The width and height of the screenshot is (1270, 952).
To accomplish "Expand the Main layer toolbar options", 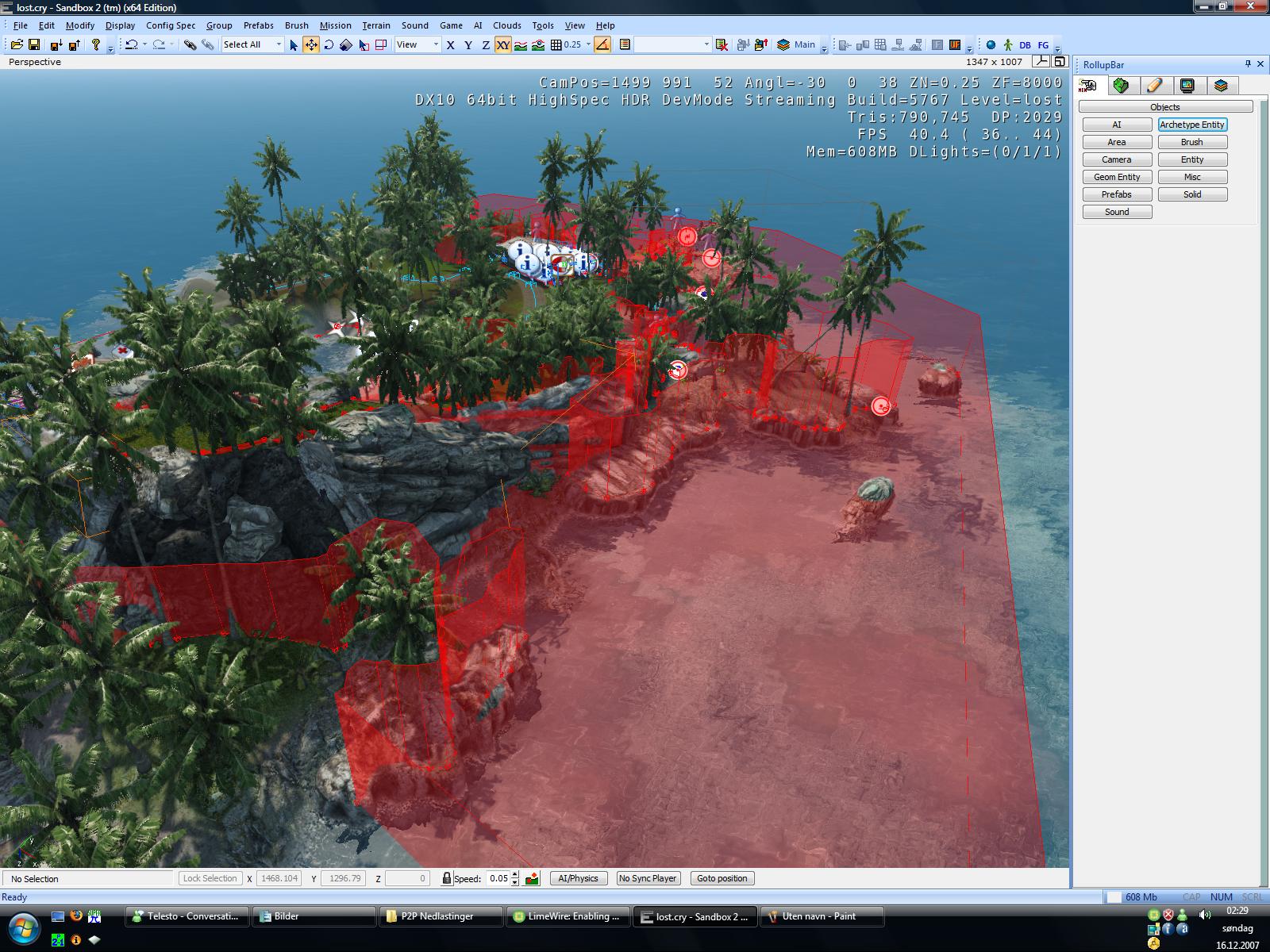I will 824,48.
